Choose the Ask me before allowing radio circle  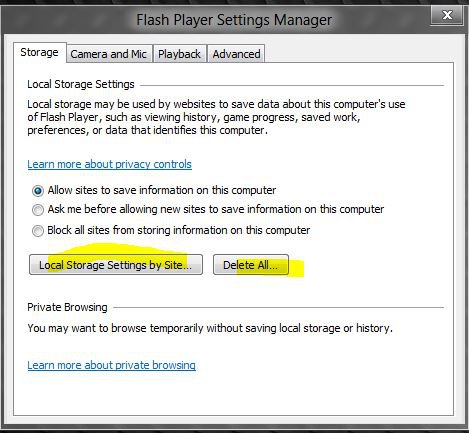tap(38, 210)
